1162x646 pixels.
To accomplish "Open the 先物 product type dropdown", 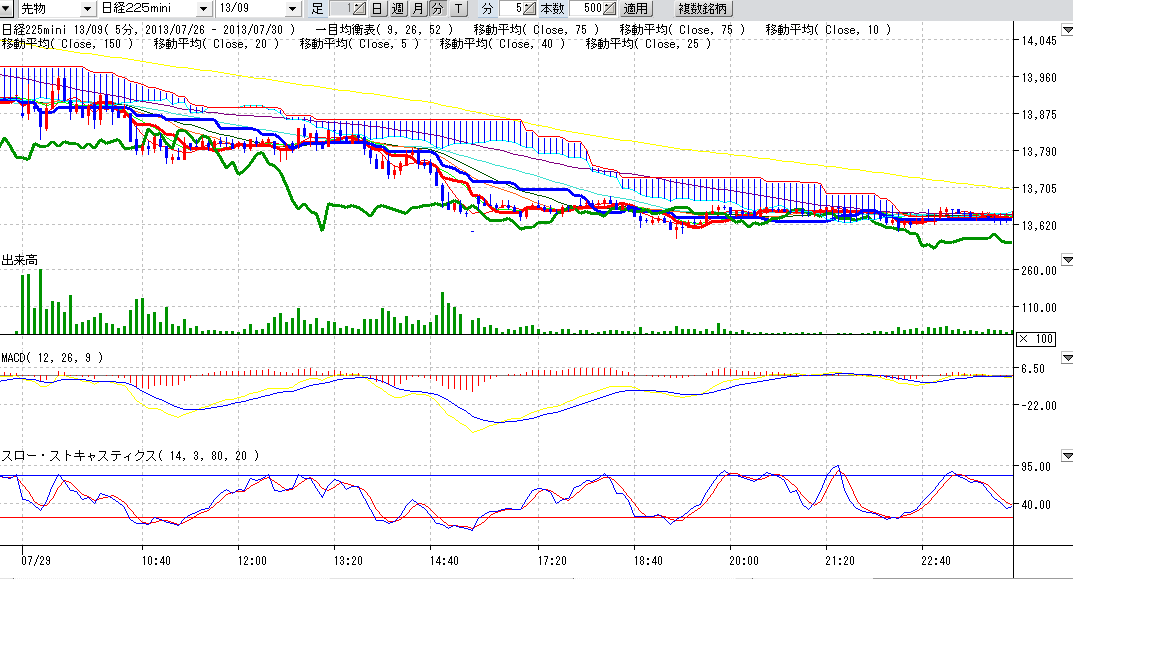I will point(90,9).
